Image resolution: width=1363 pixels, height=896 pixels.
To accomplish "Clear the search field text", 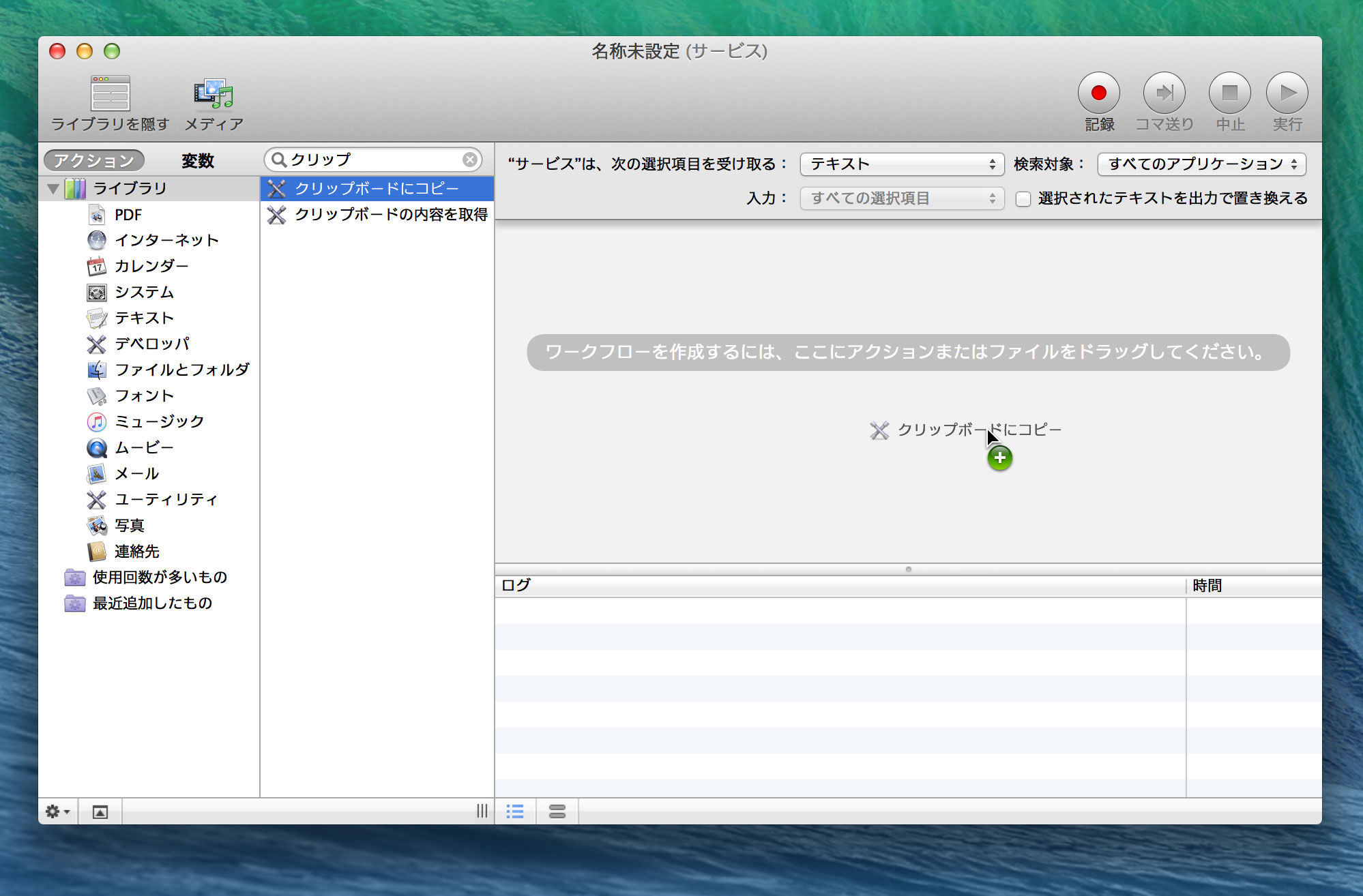I will 469,160.
